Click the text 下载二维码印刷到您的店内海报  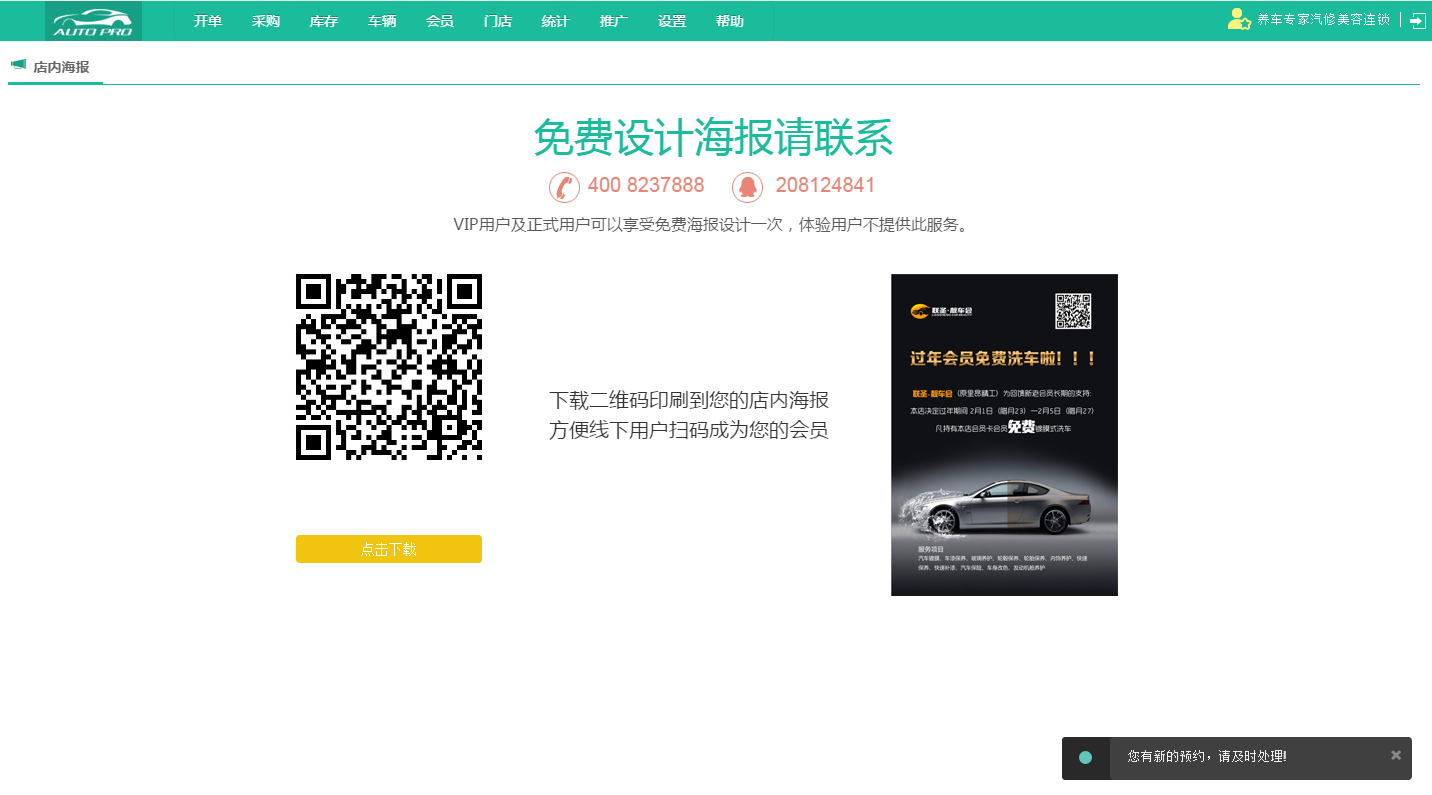(689, 401)
